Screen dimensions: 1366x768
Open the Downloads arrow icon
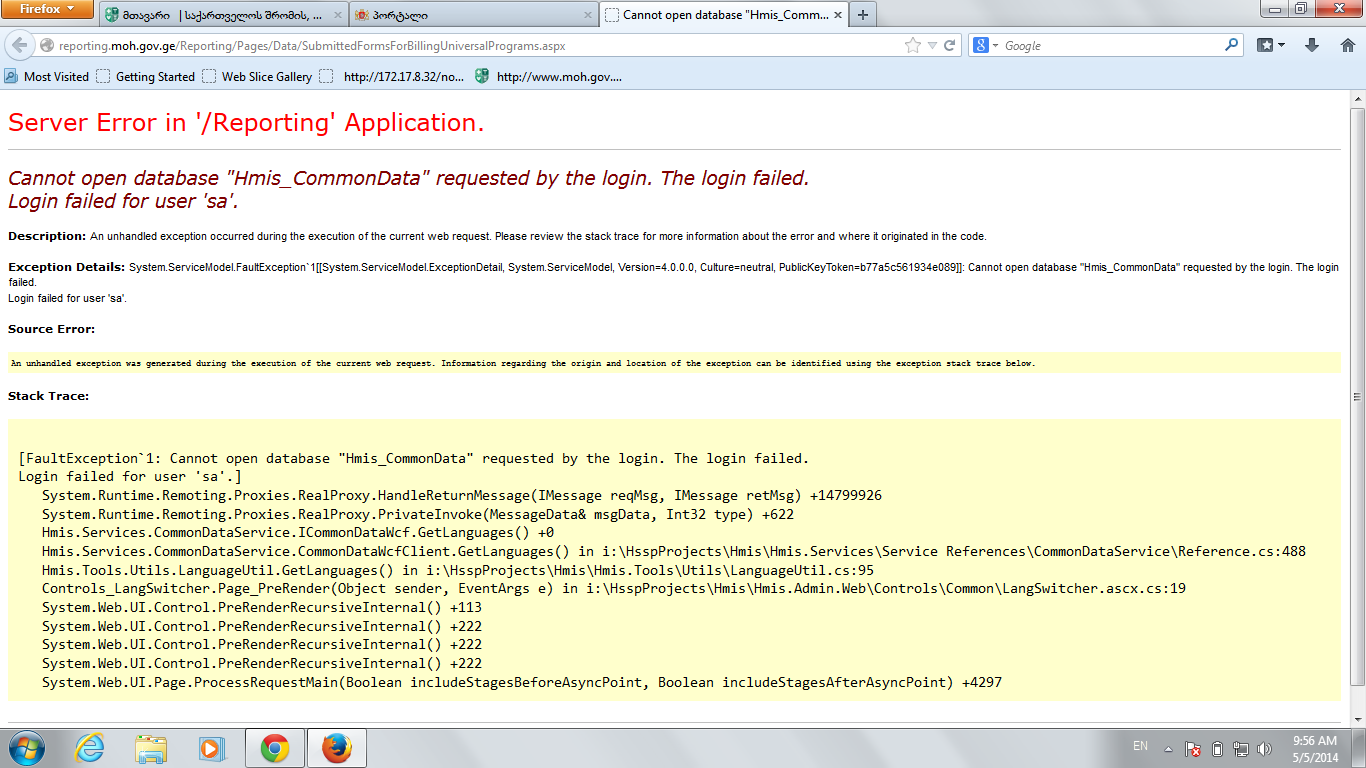tap(1312, 46)
